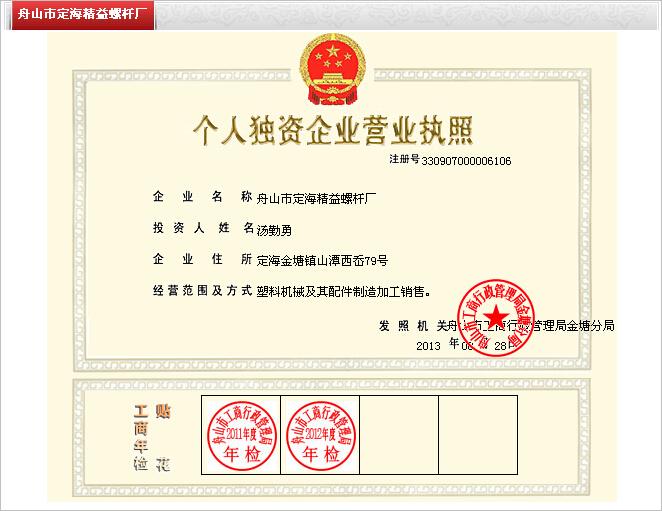The image size is (662, 511).
Task: Click the 经营范围及方式 label
Action: [201, 292]
